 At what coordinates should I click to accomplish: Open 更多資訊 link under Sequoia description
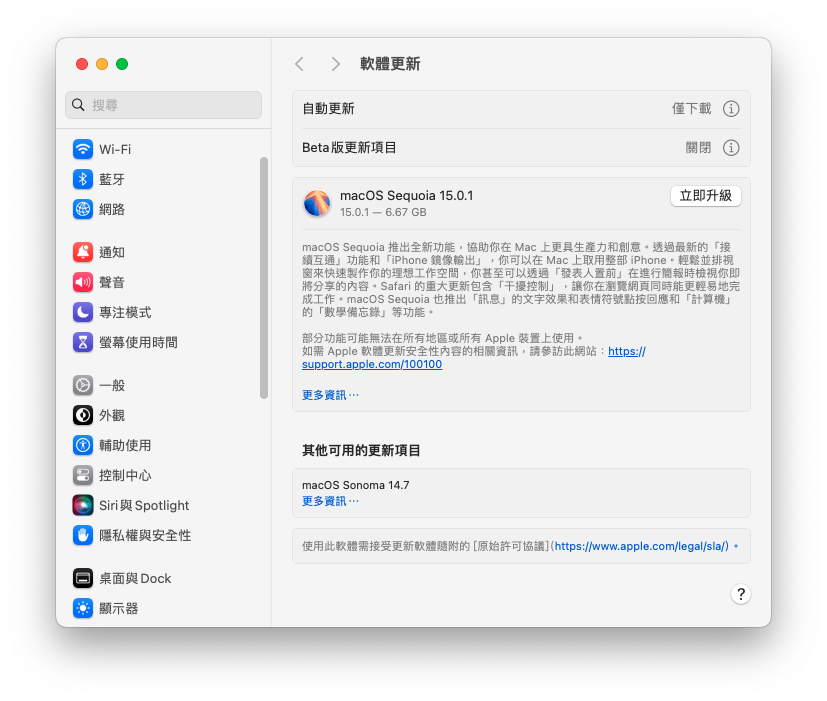(330, 395)
